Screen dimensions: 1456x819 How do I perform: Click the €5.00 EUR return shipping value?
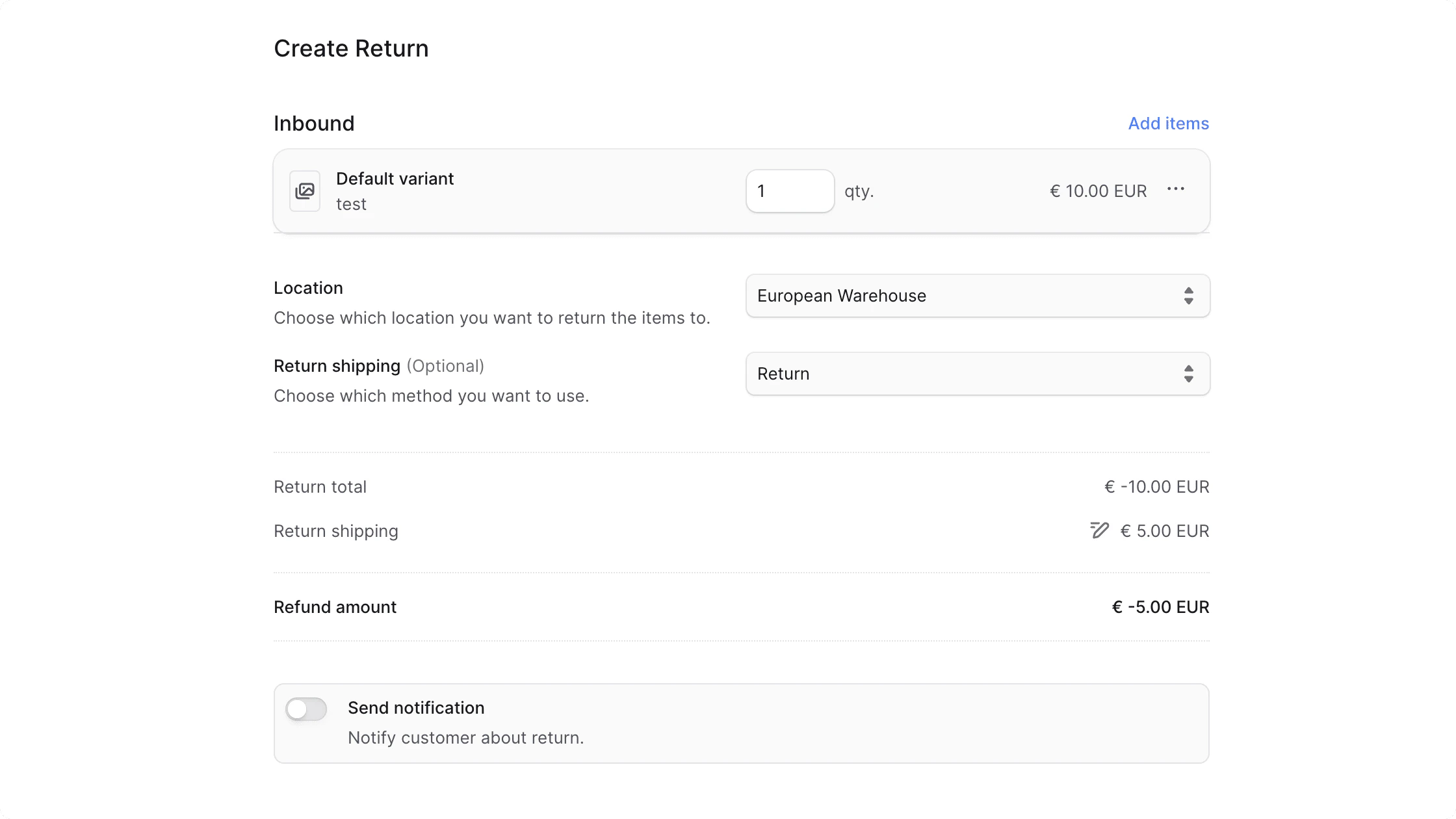point(1164,530)
